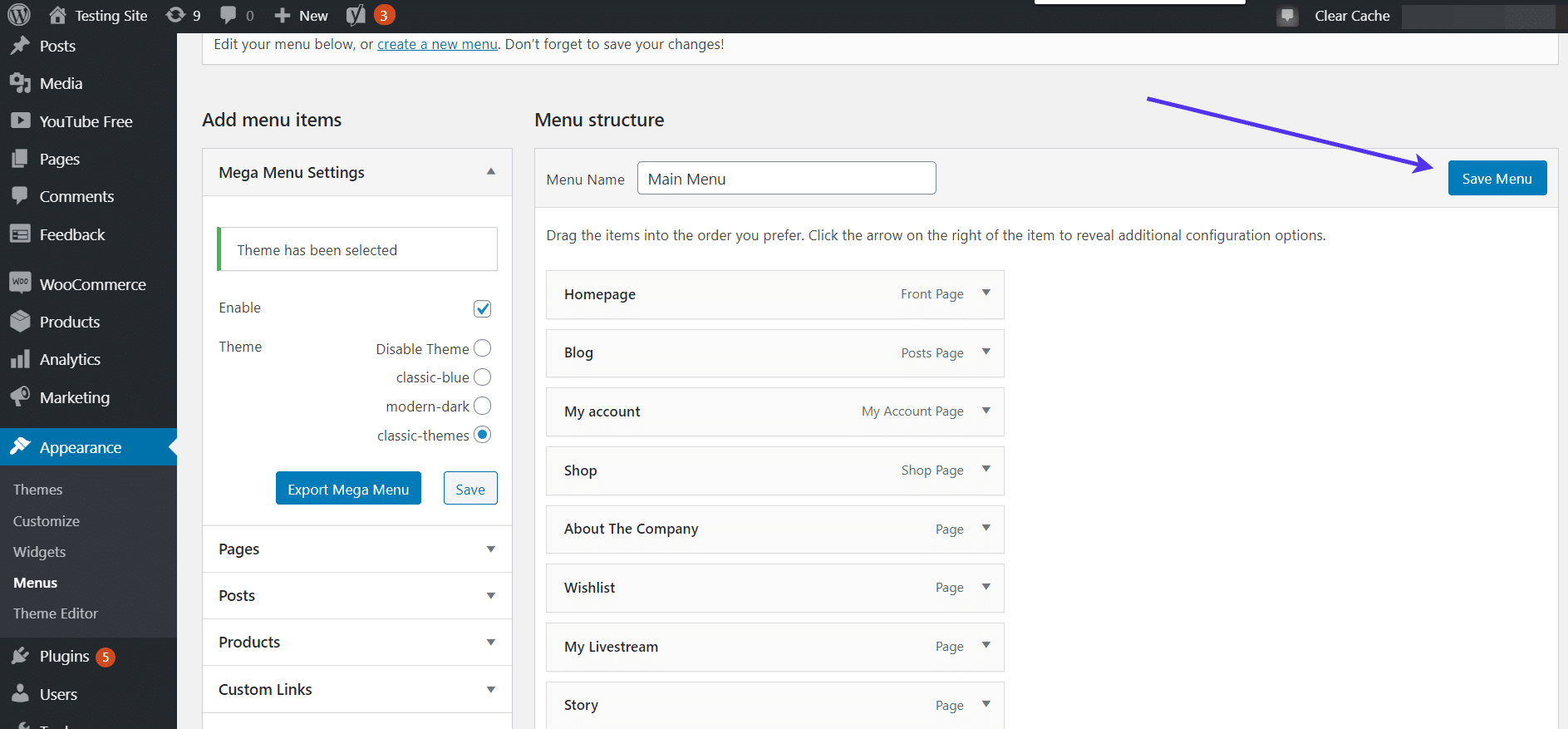Screen dimensions: 1568x729
Task: Click the Save Menu button
Action: [1497, 179]
